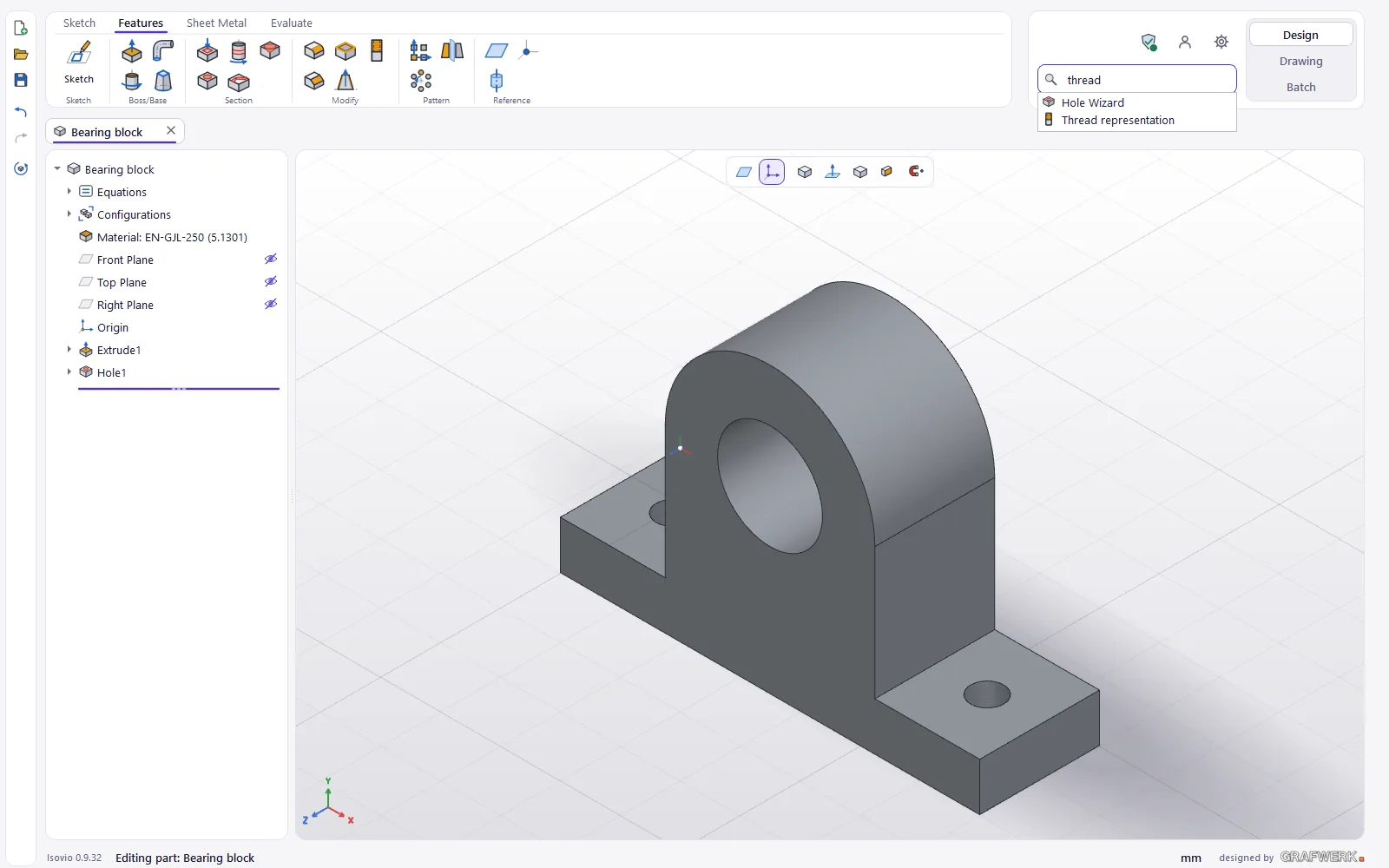Expand the Hole1 feature
The width and height of the screenshot is (1389, 868).
[69, 372]
